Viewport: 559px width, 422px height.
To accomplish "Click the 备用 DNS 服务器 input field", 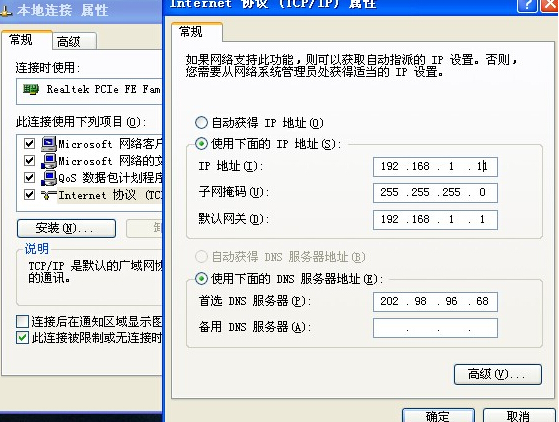I will coord(435,328).
